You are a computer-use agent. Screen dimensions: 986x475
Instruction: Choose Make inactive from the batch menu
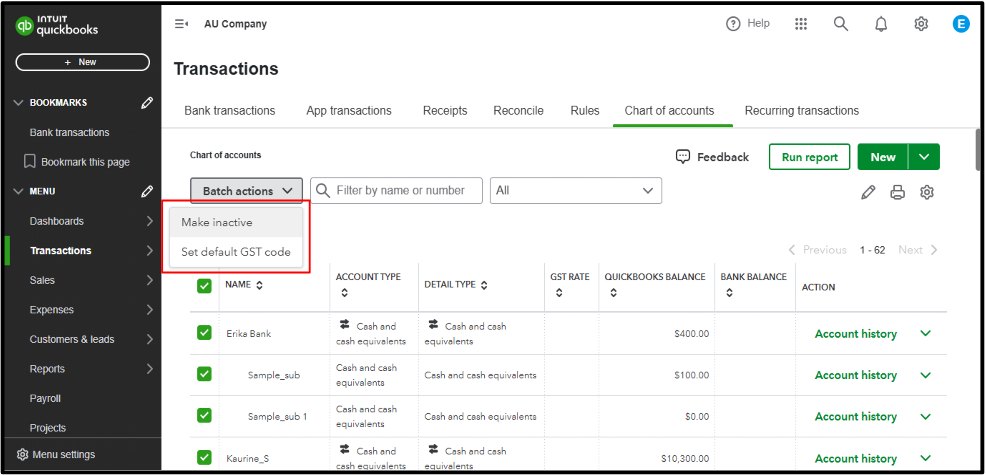217,222
